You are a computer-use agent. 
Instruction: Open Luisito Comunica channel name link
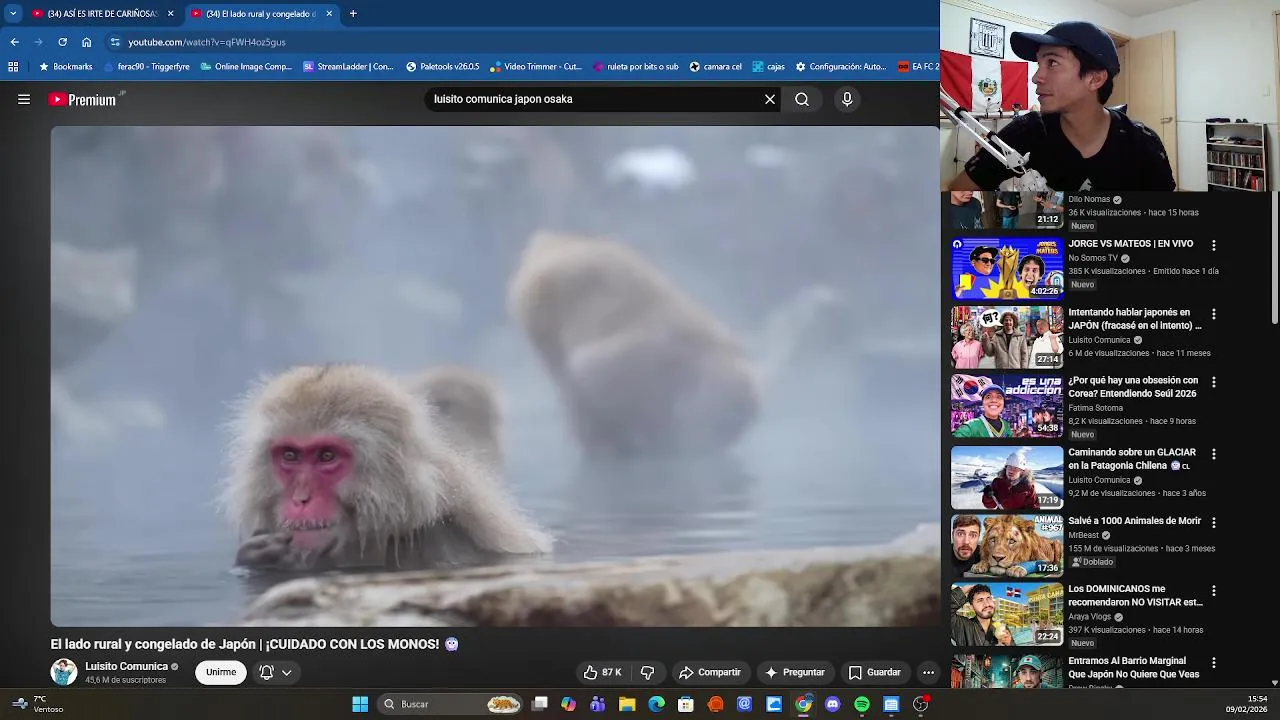126,666
